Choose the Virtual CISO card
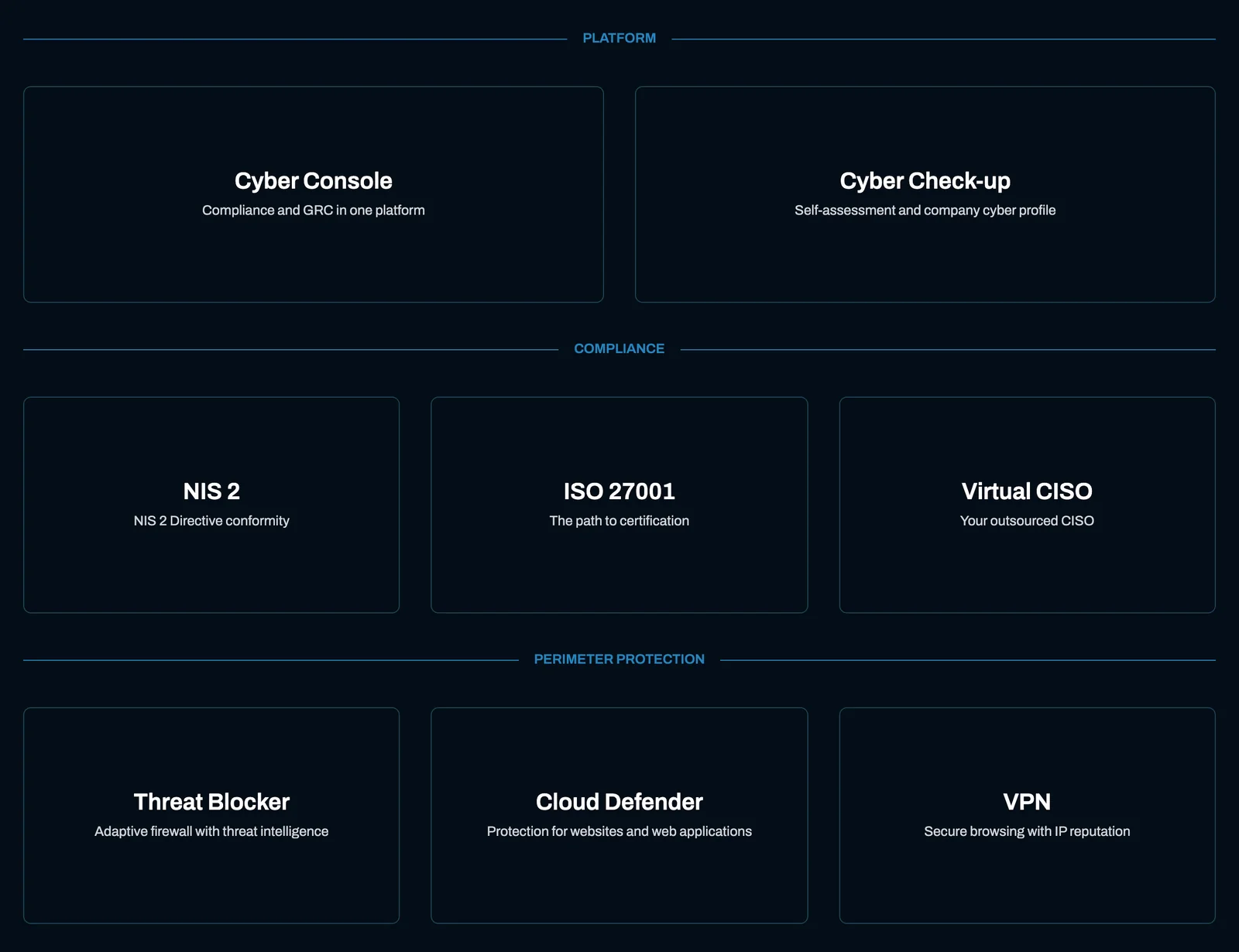 [1028, 505]
